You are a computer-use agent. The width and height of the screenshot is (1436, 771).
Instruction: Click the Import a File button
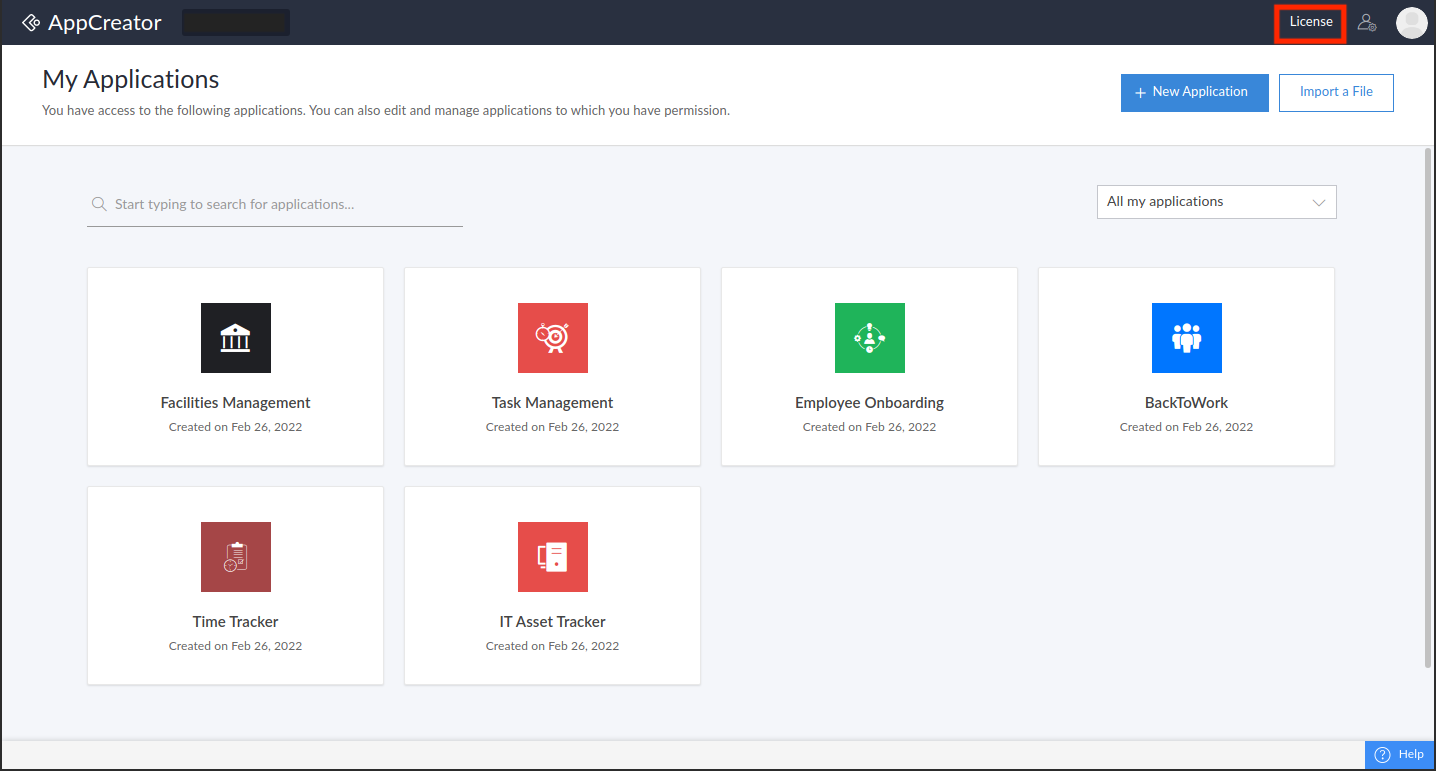pos(1336,92)
